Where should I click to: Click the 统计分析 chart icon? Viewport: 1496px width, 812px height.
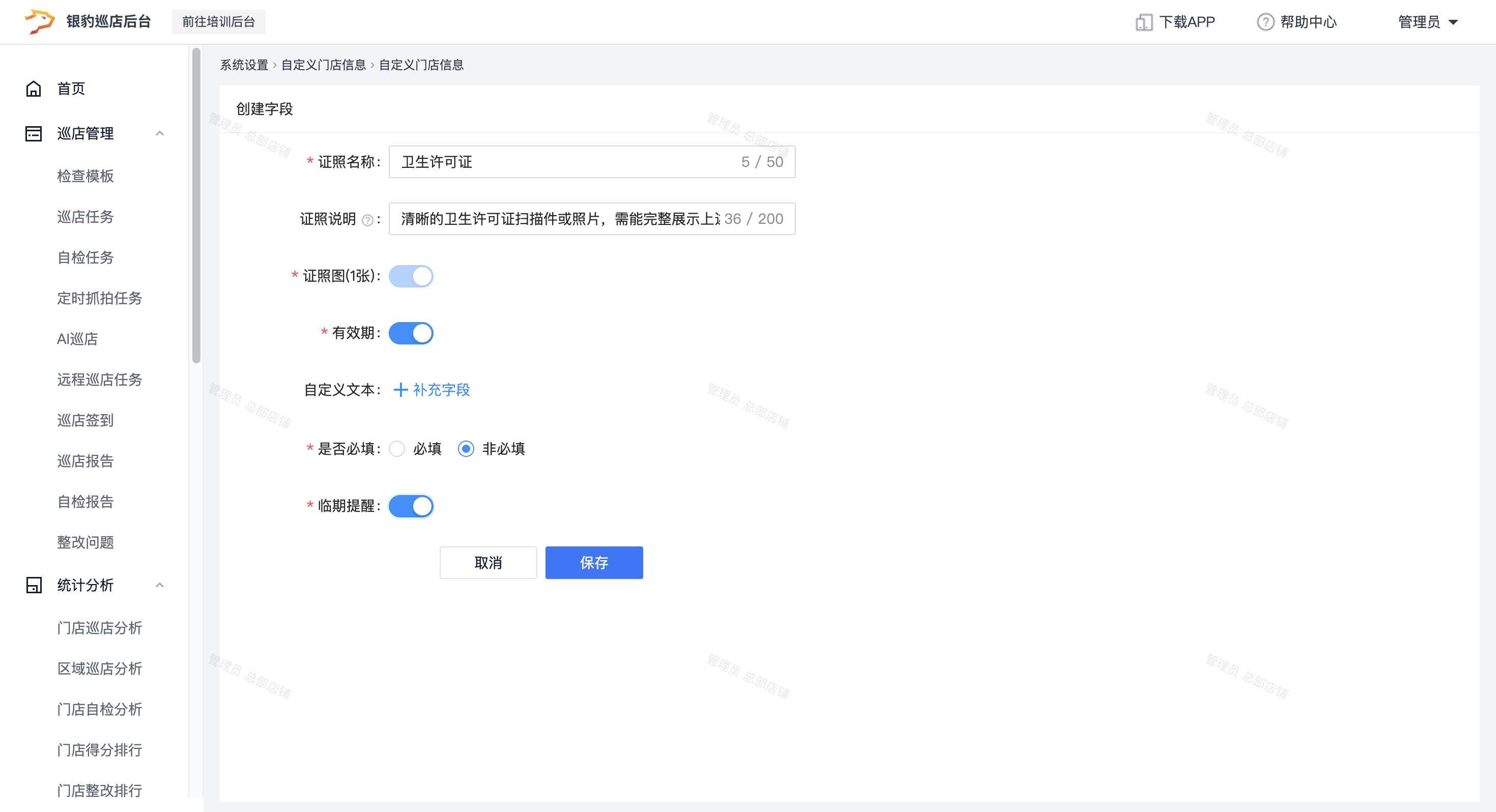[x=34, y=585]
